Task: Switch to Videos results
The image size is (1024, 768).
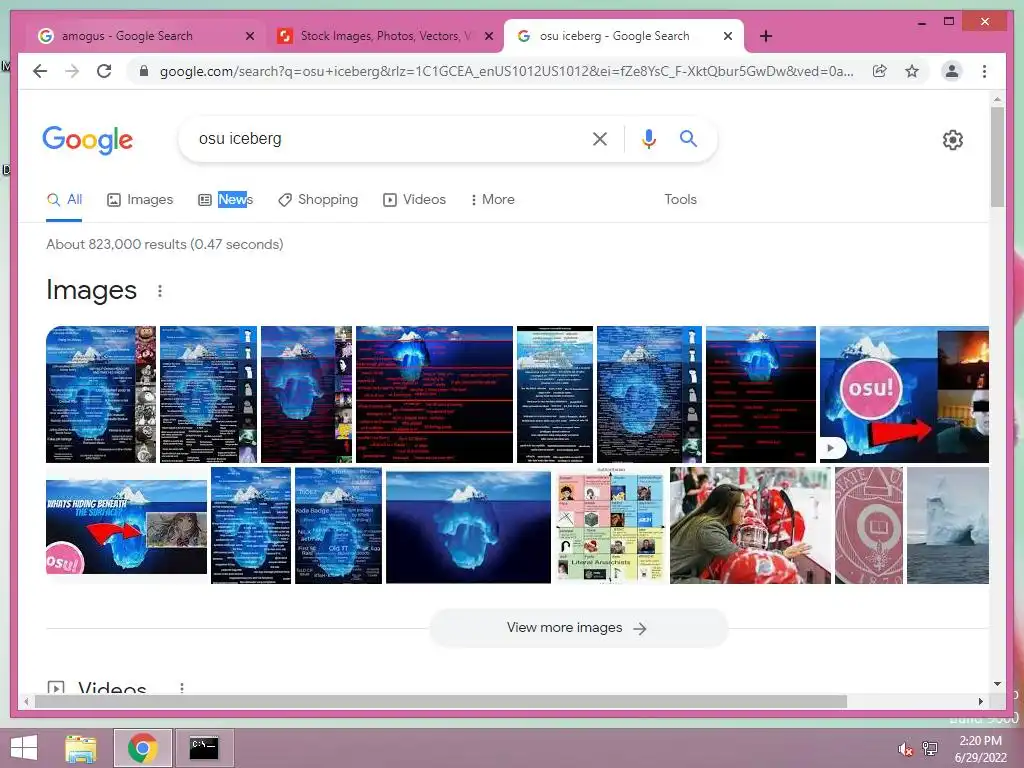Action: pyautogui.click(x=414, y=200)
